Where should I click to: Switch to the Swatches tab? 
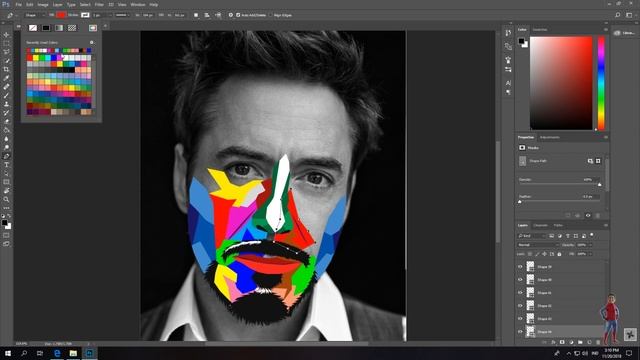[540, 29]
